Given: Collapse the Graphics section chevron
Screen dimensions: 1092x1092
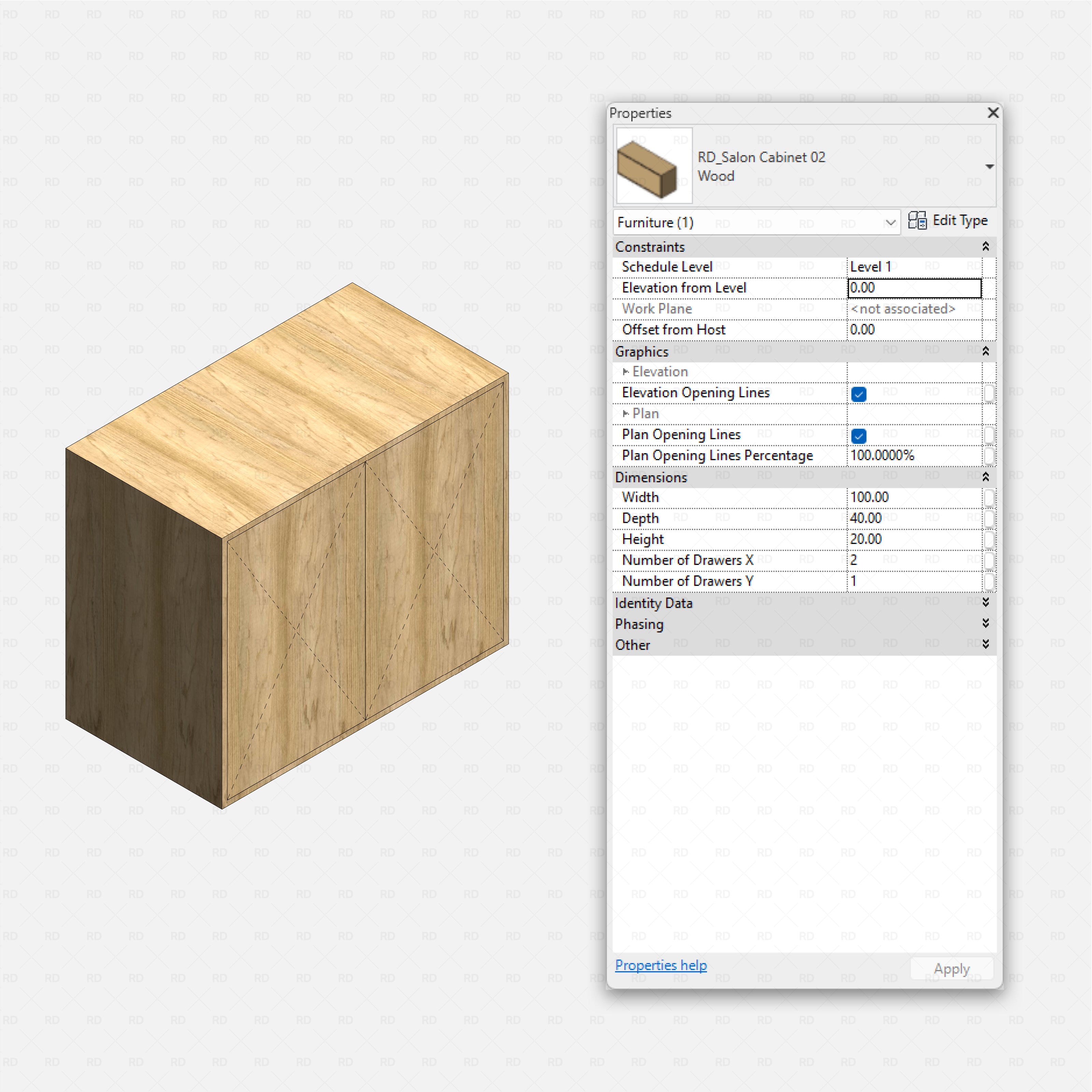Looking at the screenshot, I should (x=985, y=351).
